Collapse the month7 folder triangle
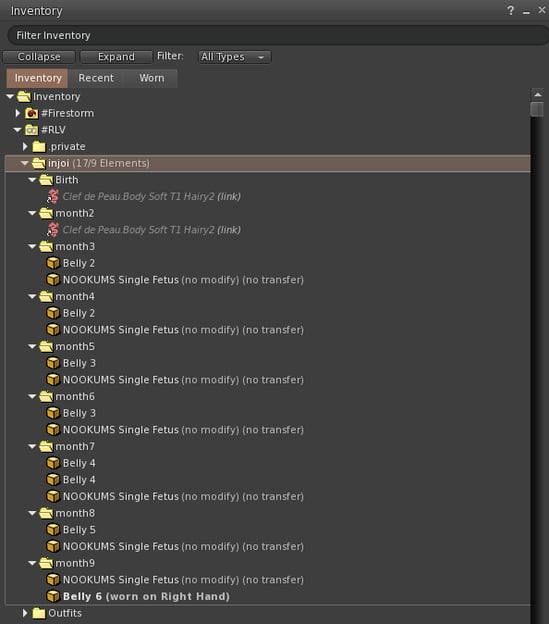The image size is (549, 624). pos(32,447)
